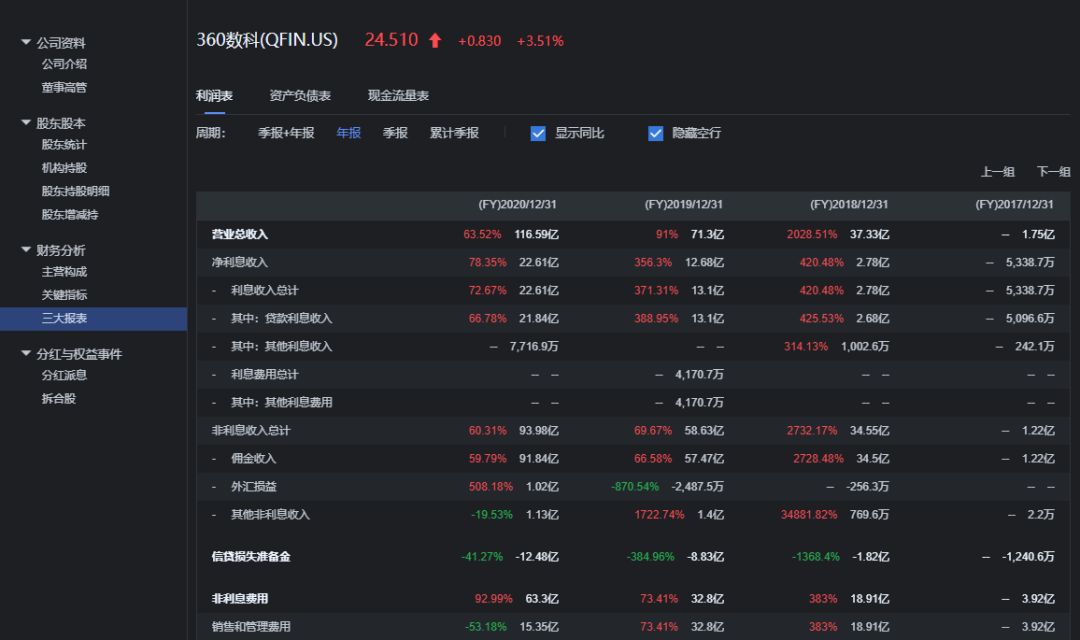
Task: Click the -870.54% 外汇损益 value
Action: (635, 486)
